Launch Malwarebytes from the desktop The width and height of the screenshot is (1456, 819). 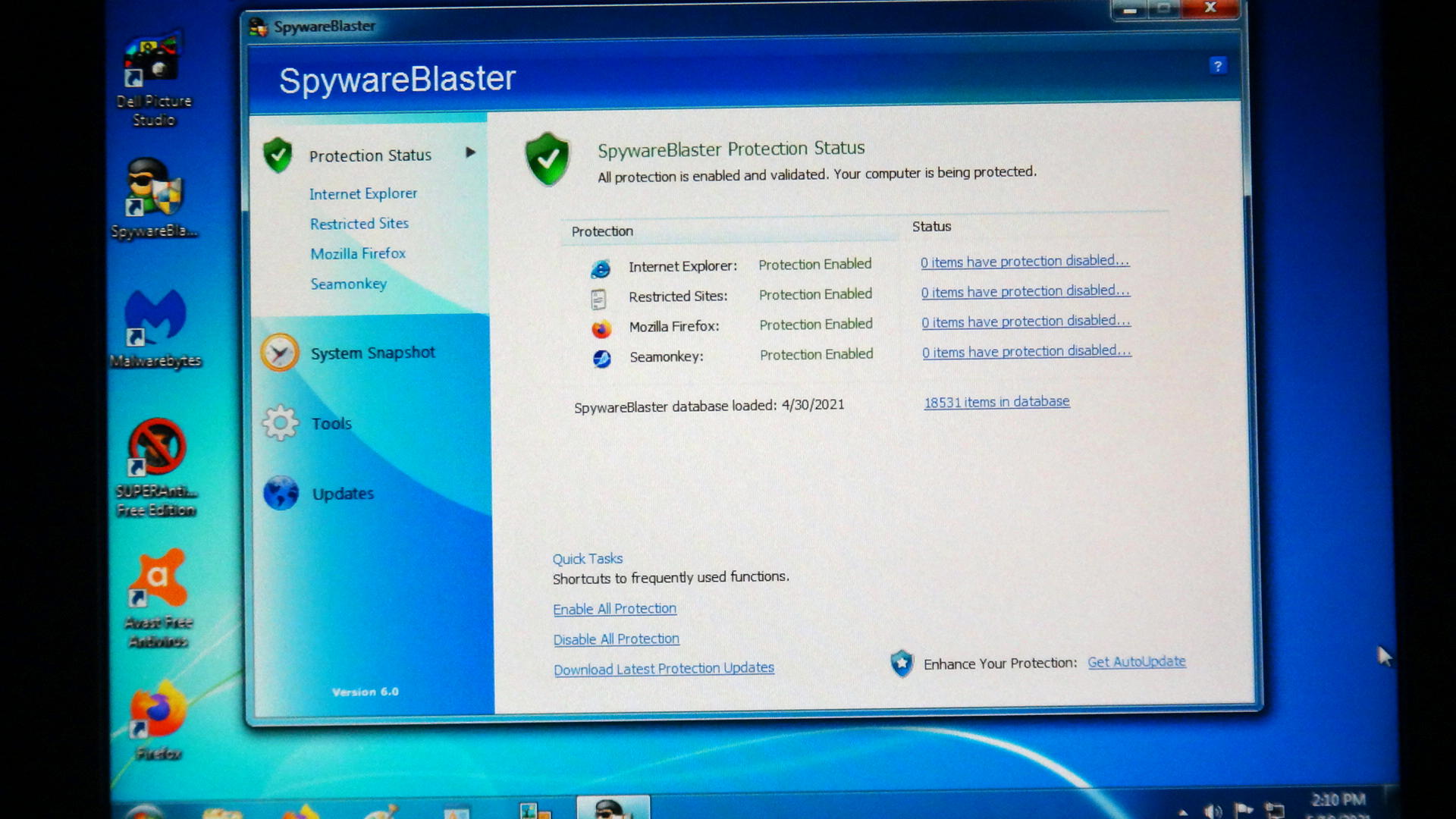coord(155,329)
